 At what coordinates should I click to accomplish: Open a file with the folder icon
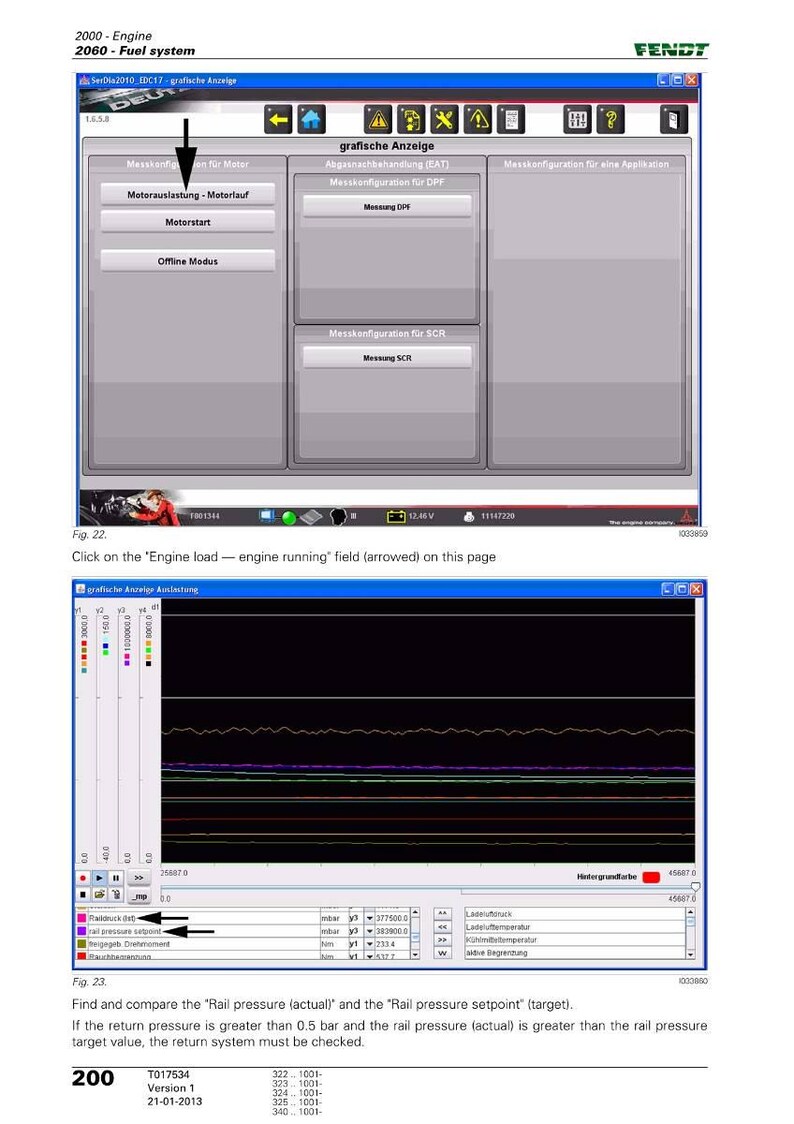100,895
